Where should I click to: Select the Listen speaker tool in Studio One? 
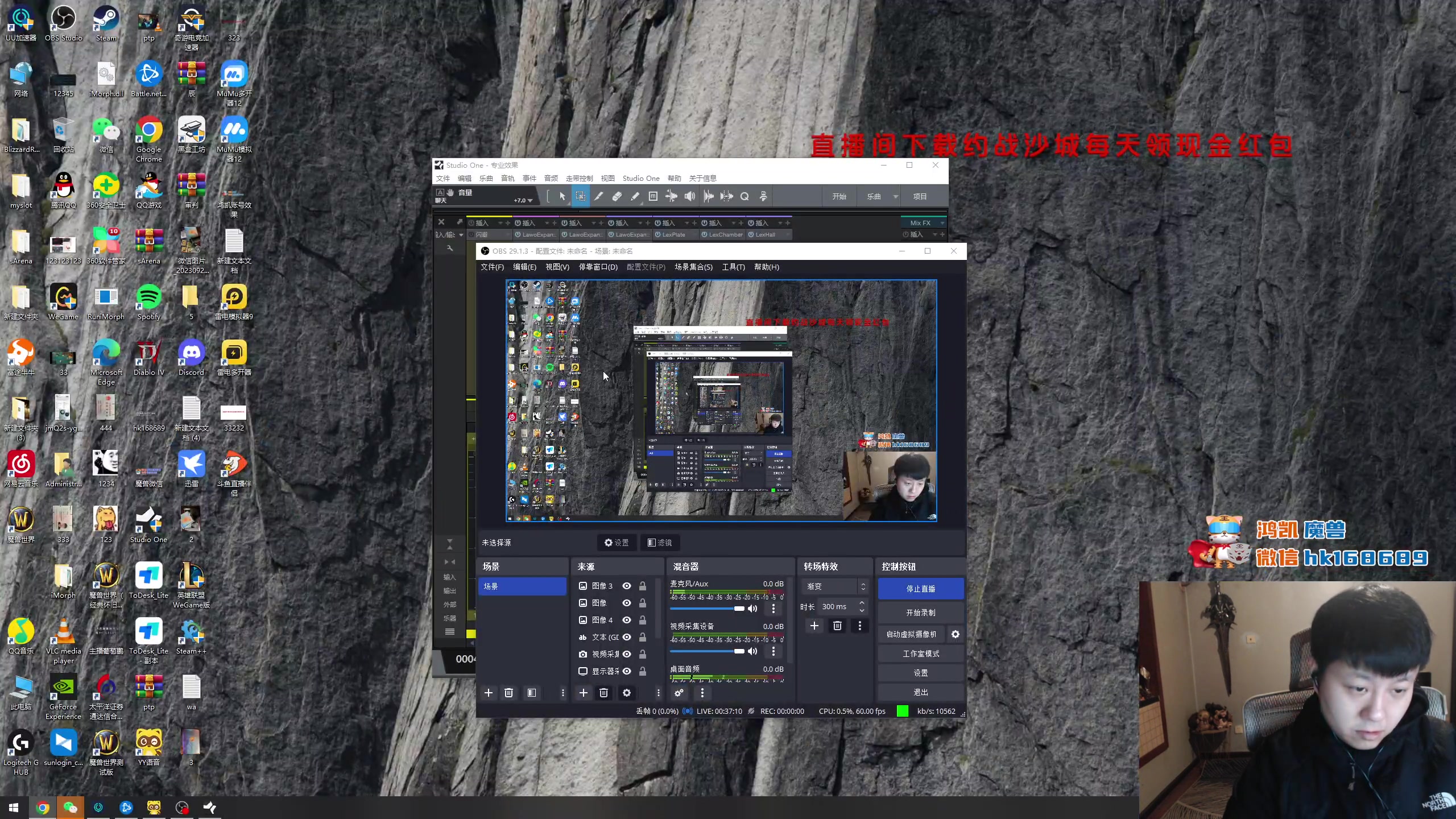[x=689, y=196]
